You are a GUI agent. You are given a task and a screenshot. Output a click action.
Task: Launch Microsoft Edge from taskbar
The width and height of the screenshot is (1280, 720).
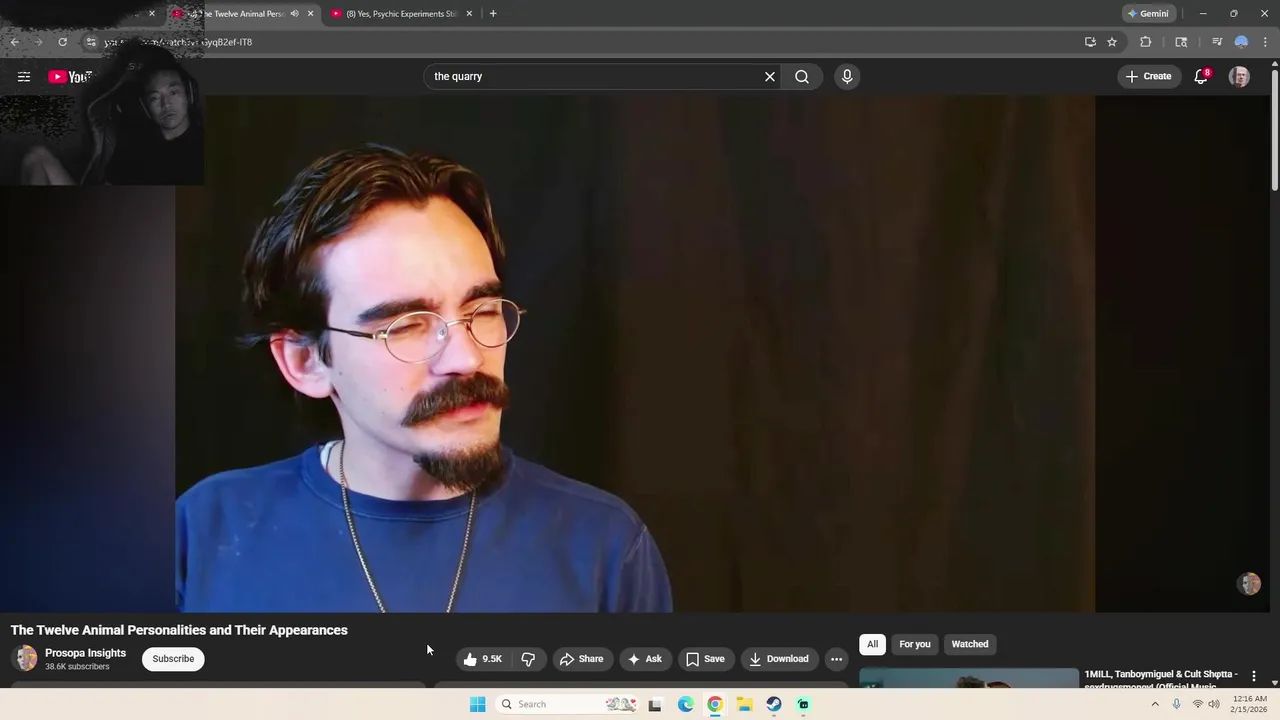pyautogui.click(x=685, y=704)
